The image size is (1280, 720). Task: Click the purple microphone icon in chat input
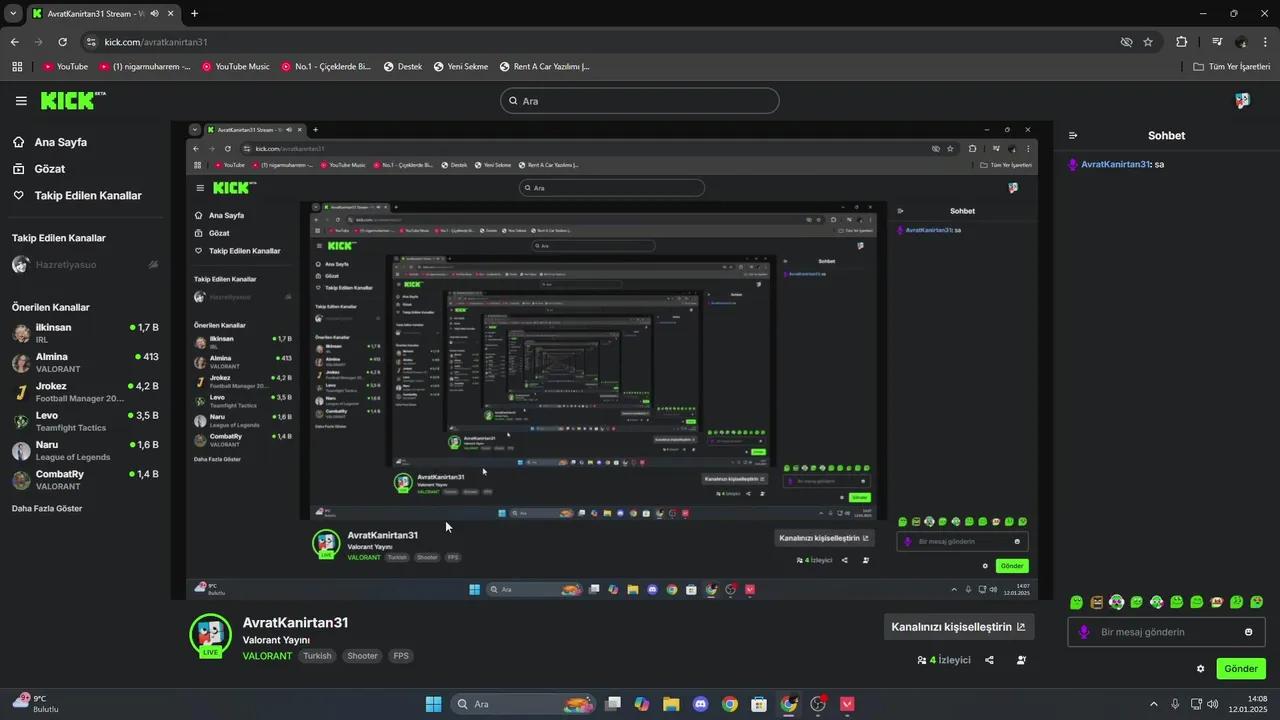coord(1084,632)
